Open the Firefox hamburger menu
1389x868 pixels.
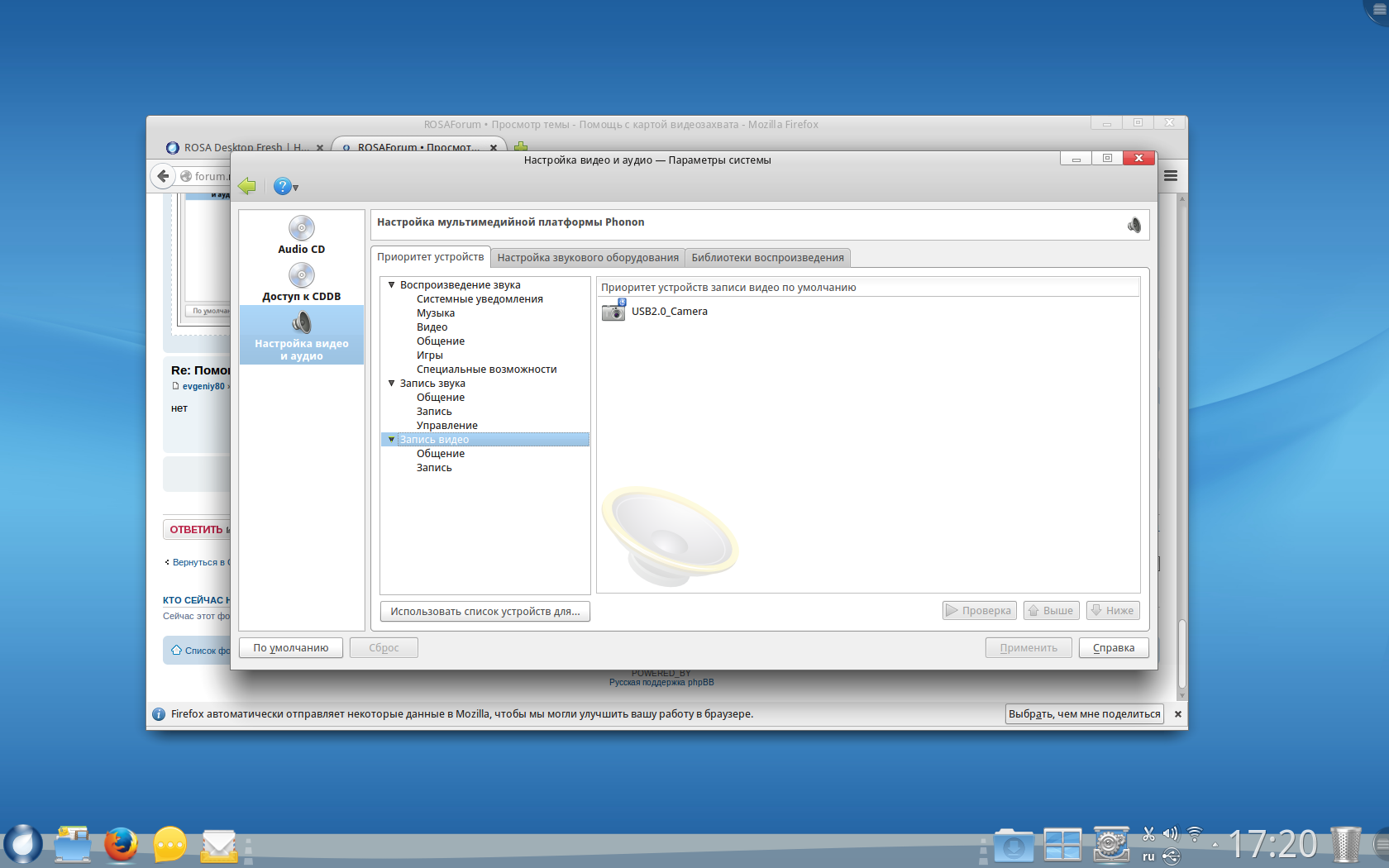pos(1171,175)
